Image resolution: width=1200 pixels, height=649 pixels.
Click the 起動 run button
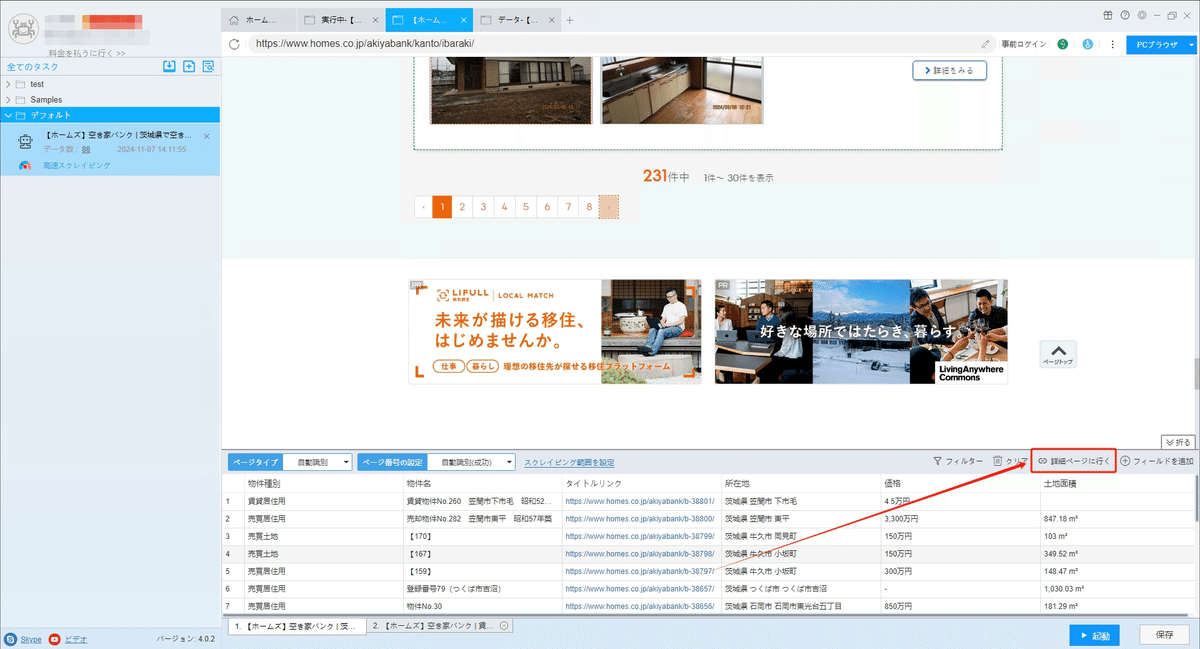pos(1094,635)
